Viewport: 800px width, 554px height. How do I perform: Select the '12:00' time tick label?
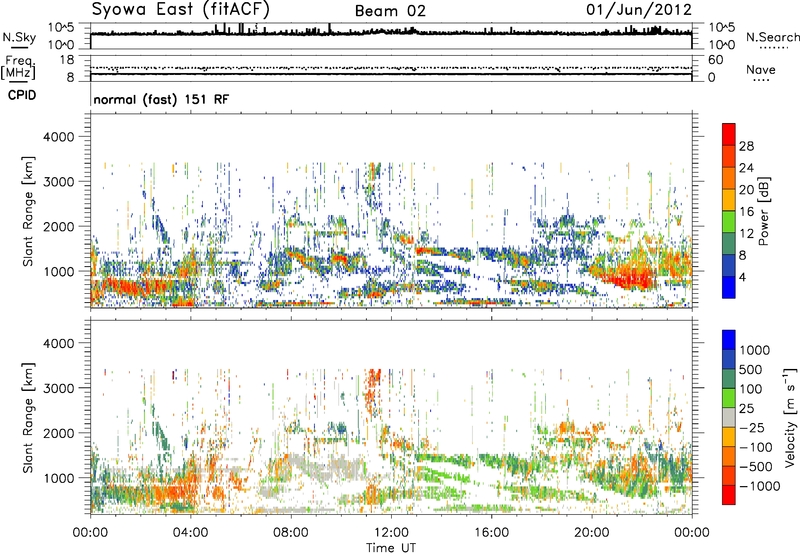pyautogui.click(x=391, y=533)
